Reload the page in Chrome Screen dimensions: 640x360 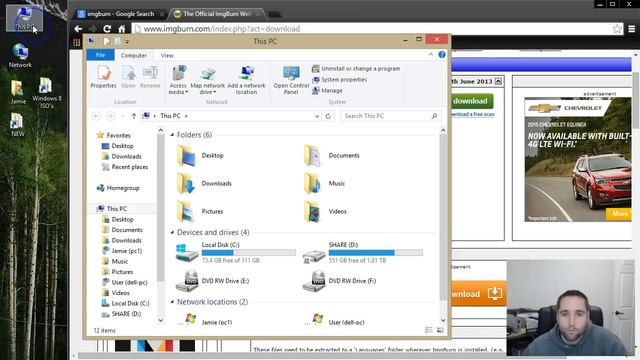pos(107,29)
